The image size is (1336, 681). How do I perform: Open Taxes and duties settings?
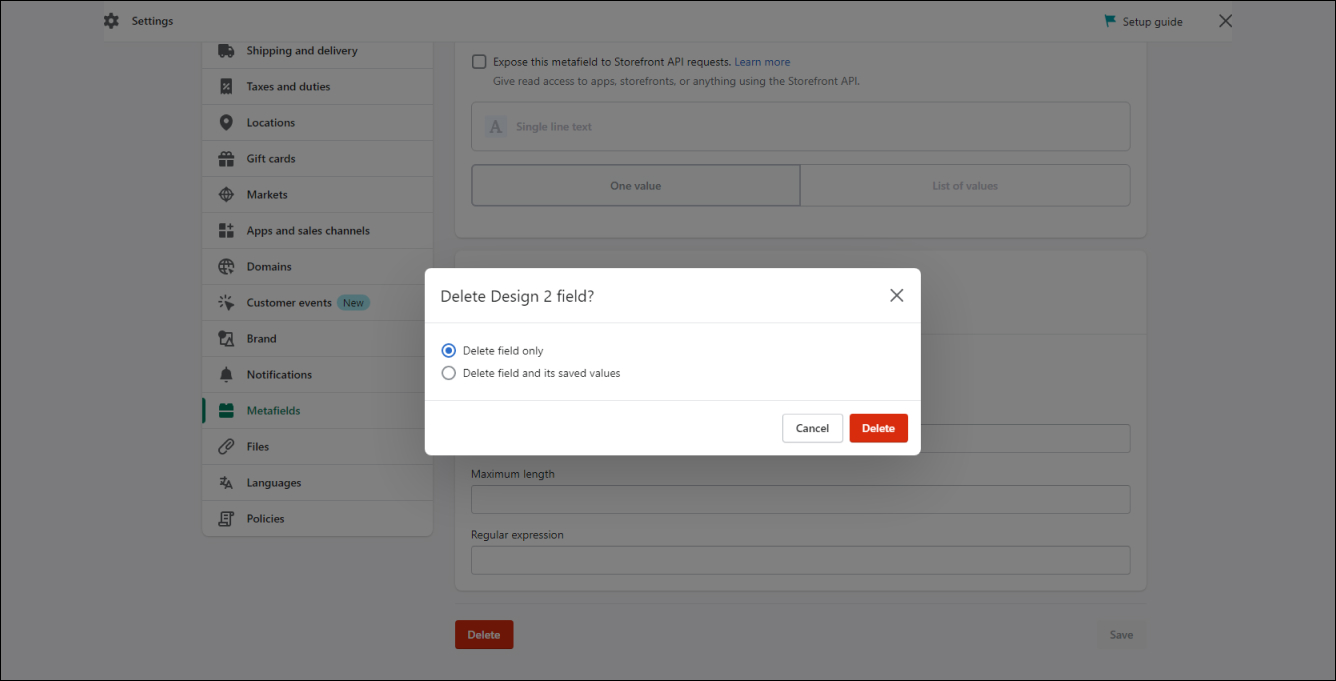tap(318, 87)
